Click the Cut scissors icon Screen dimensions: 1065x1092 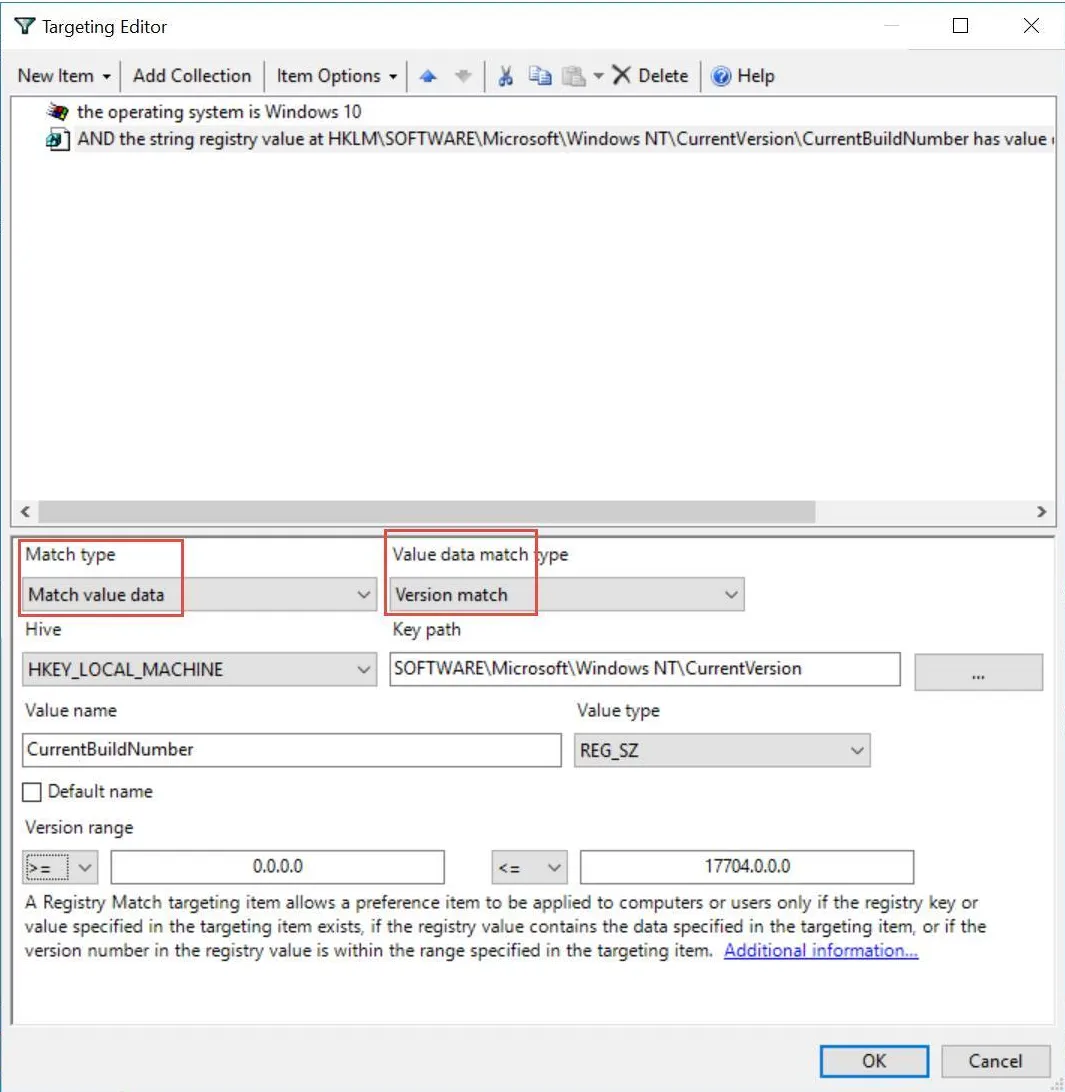click(x=505, y=76)
